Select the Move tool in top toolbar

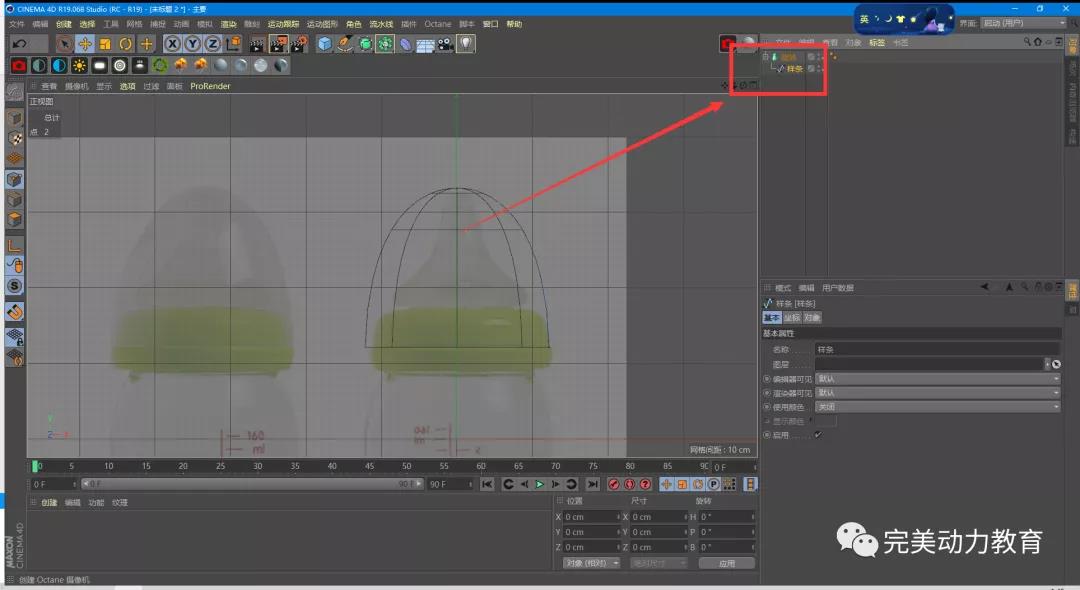(x=85, y=44)
